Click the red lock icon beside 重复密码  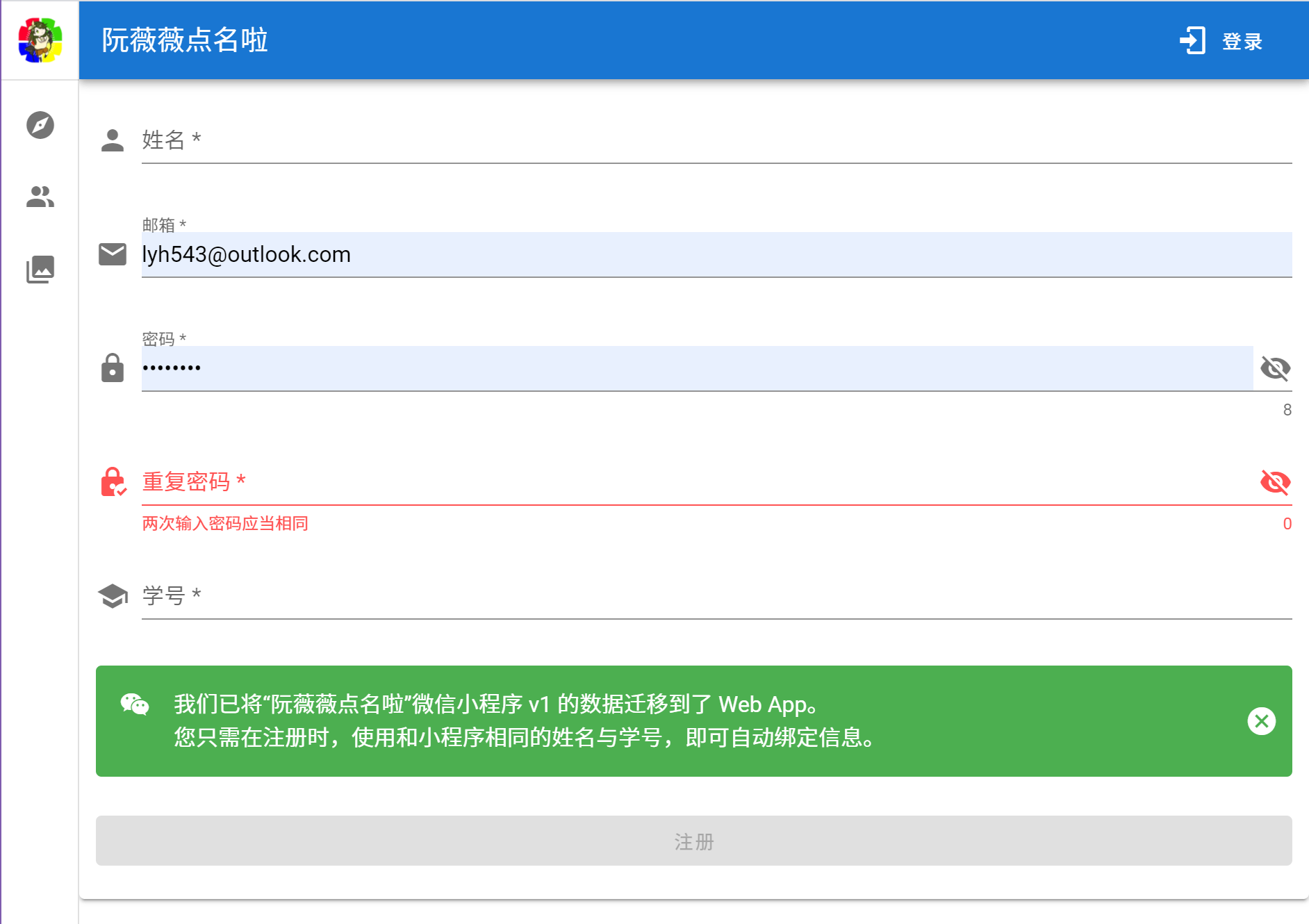point(113,482)
